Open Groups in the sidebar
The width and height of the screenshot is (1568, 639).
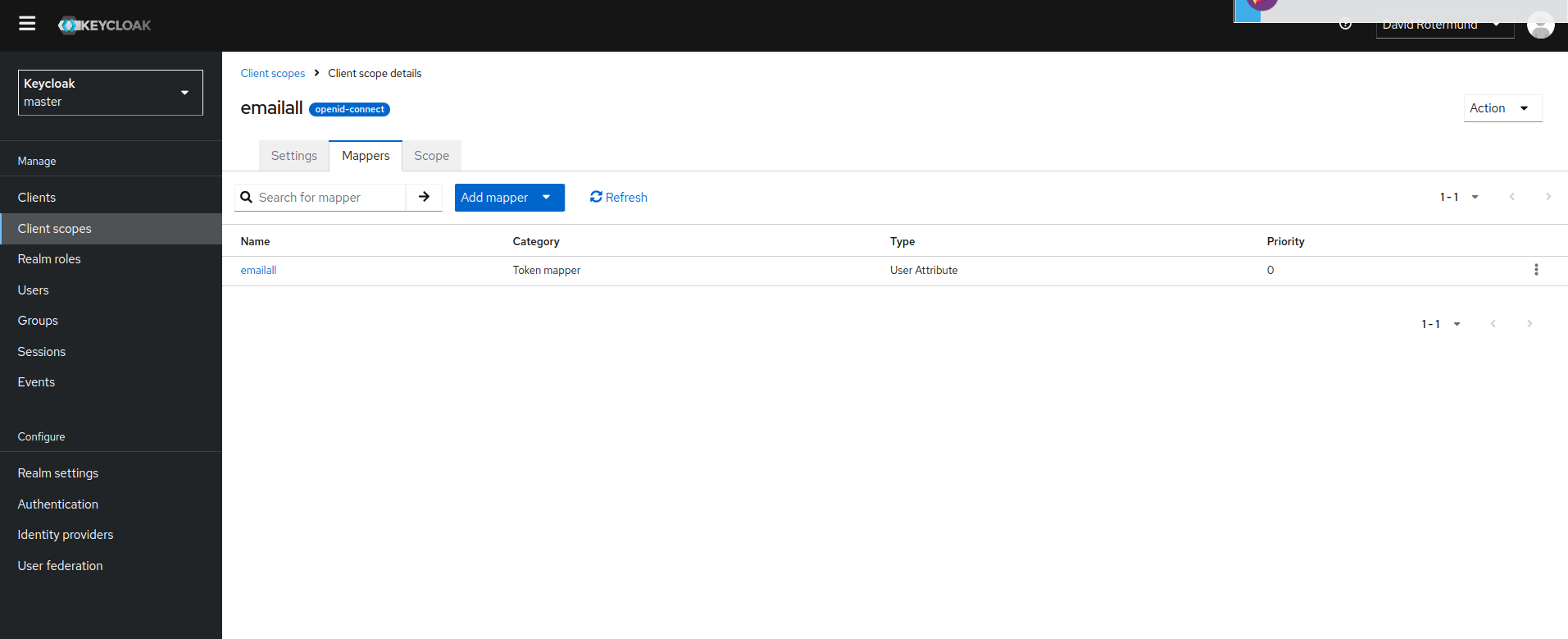[111, 321]
